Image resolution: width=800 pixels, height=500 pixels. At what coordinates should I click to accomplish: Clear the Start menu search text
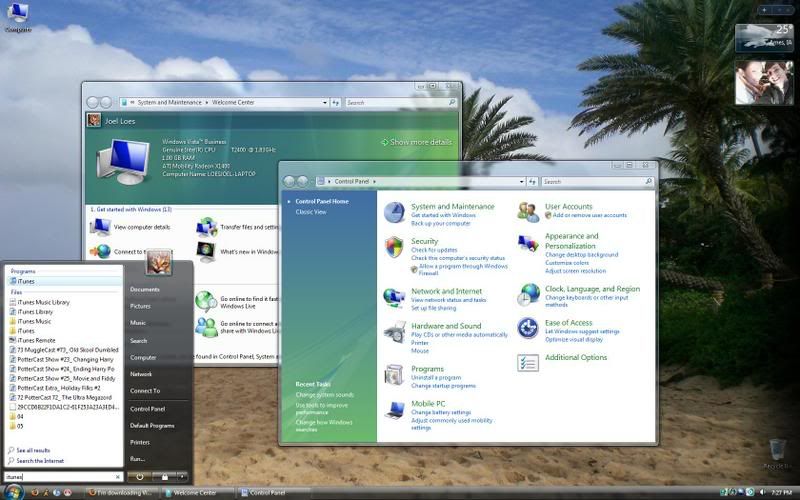point(118,477)
